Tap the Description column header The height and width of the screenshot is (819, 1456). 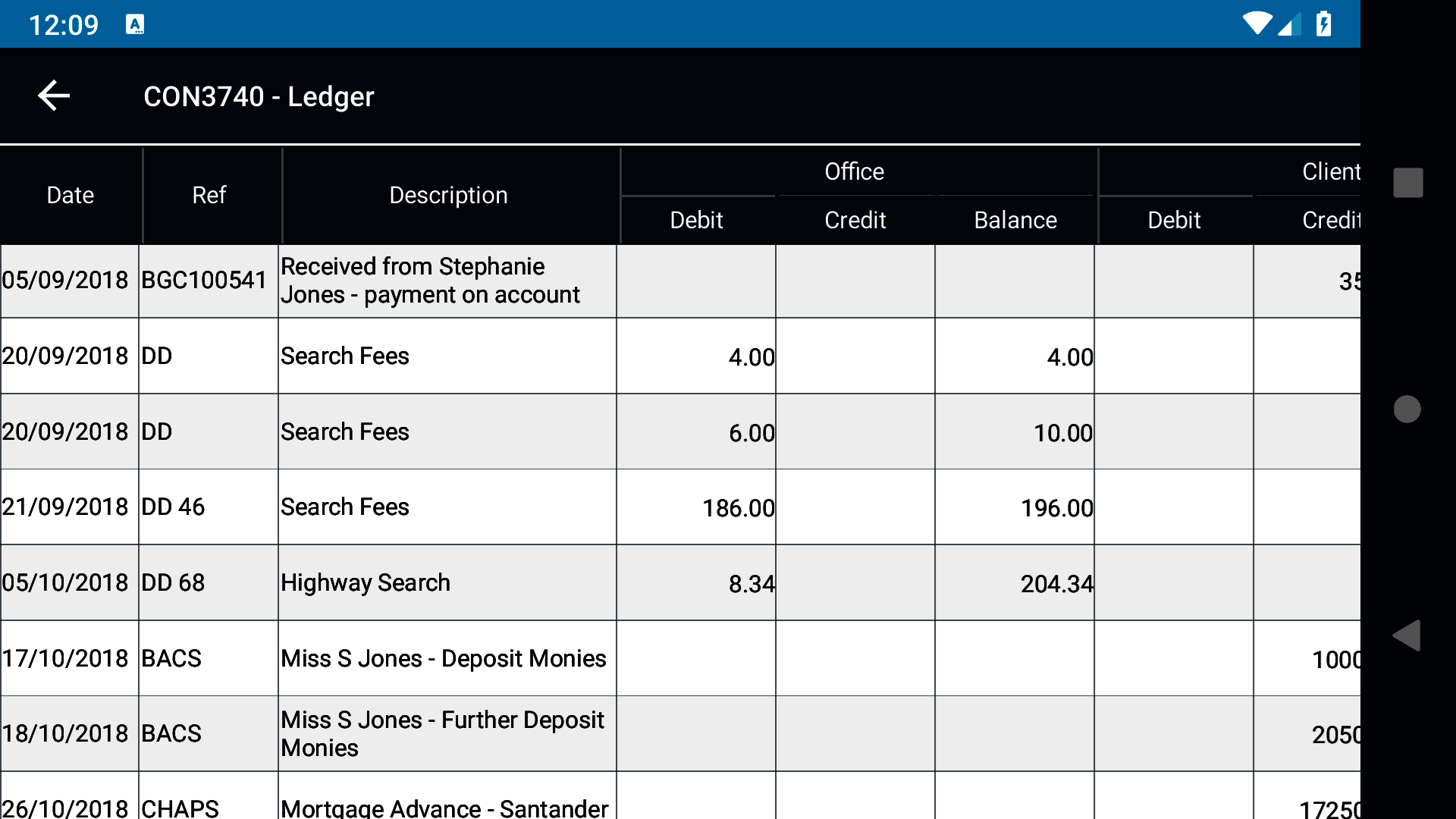point(448,196)
